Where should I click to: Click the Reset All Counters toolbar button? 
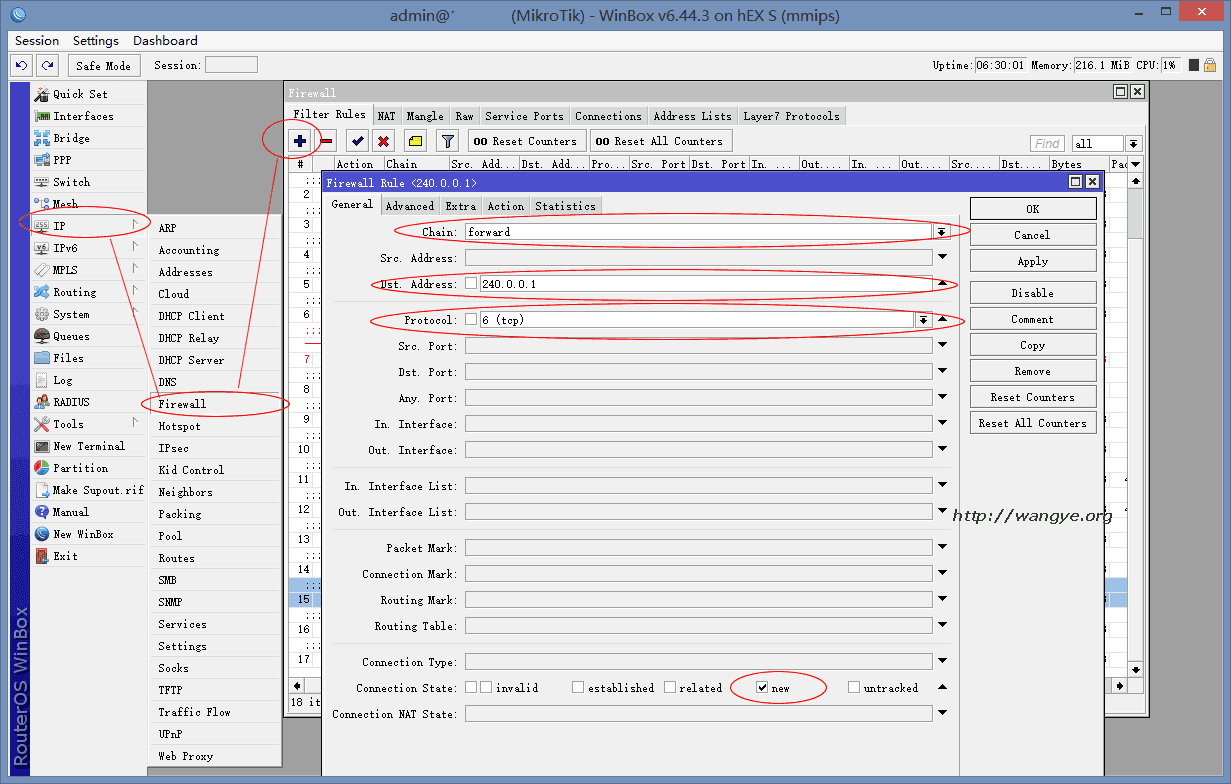[660, 141]
